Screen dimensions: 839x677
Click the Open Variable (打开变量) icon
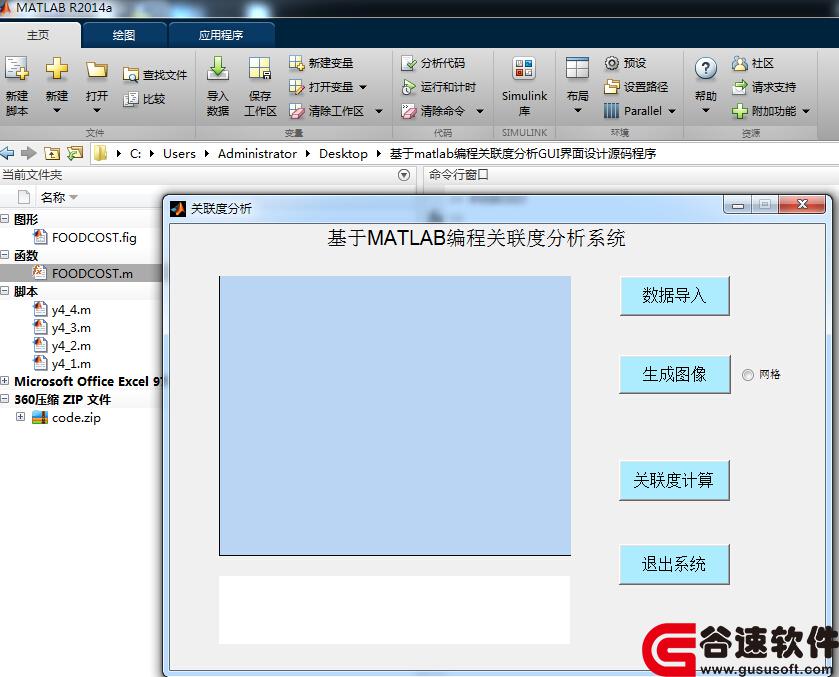tap(296, 87)
